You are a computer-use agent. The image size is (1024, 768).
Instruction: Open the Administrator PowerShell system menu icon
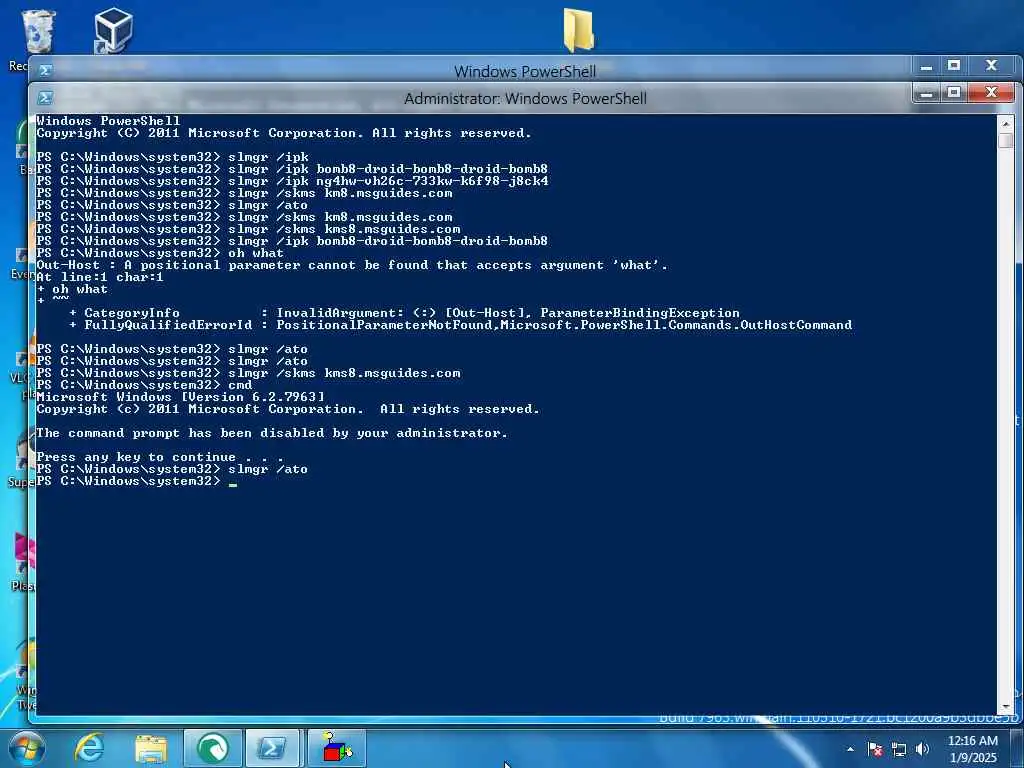tap(45, 98)
